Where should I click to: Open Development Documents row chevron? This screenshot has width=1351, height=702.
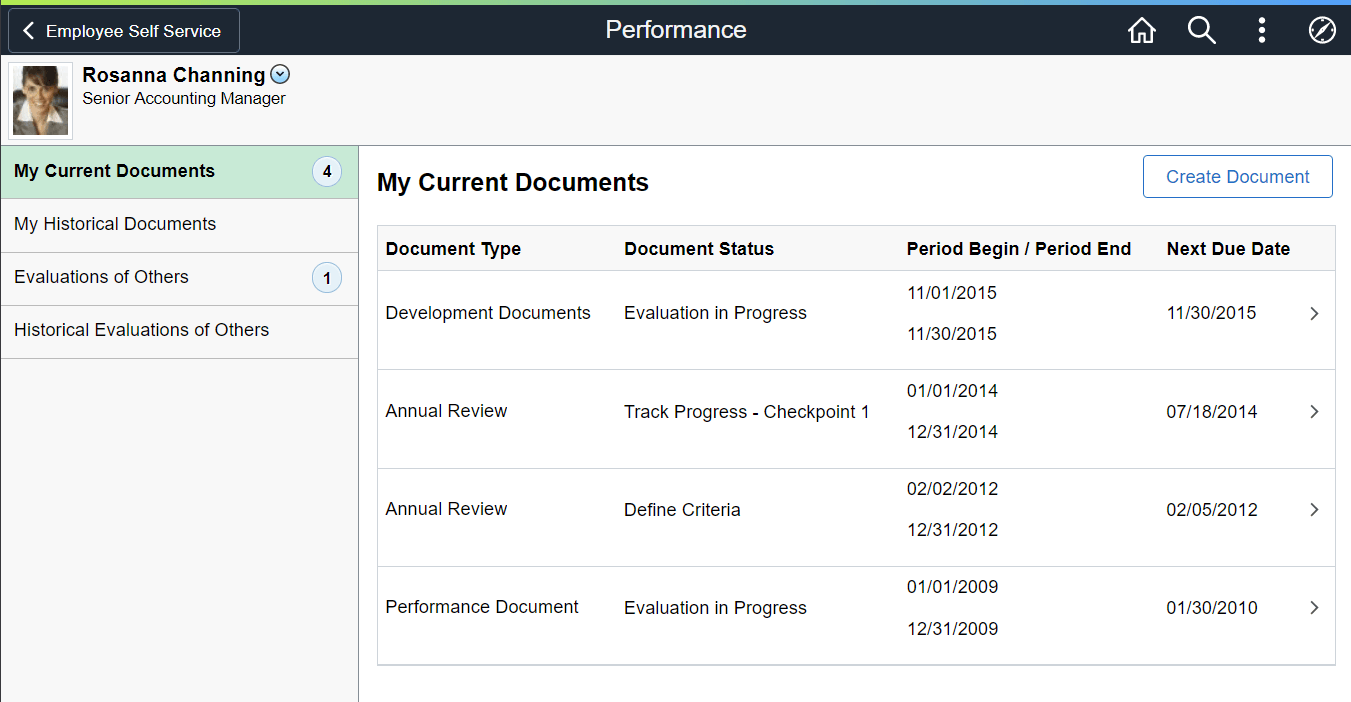click(1314, 314)
